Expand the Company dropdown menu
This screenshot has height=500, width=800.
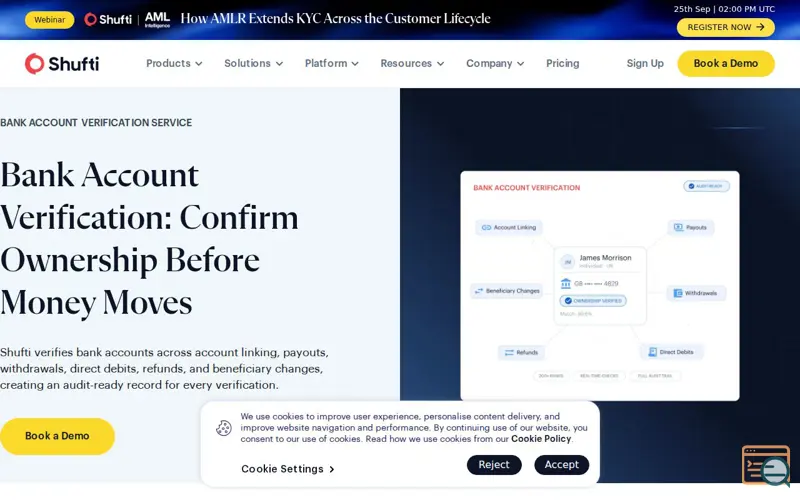tap(495, 63)
